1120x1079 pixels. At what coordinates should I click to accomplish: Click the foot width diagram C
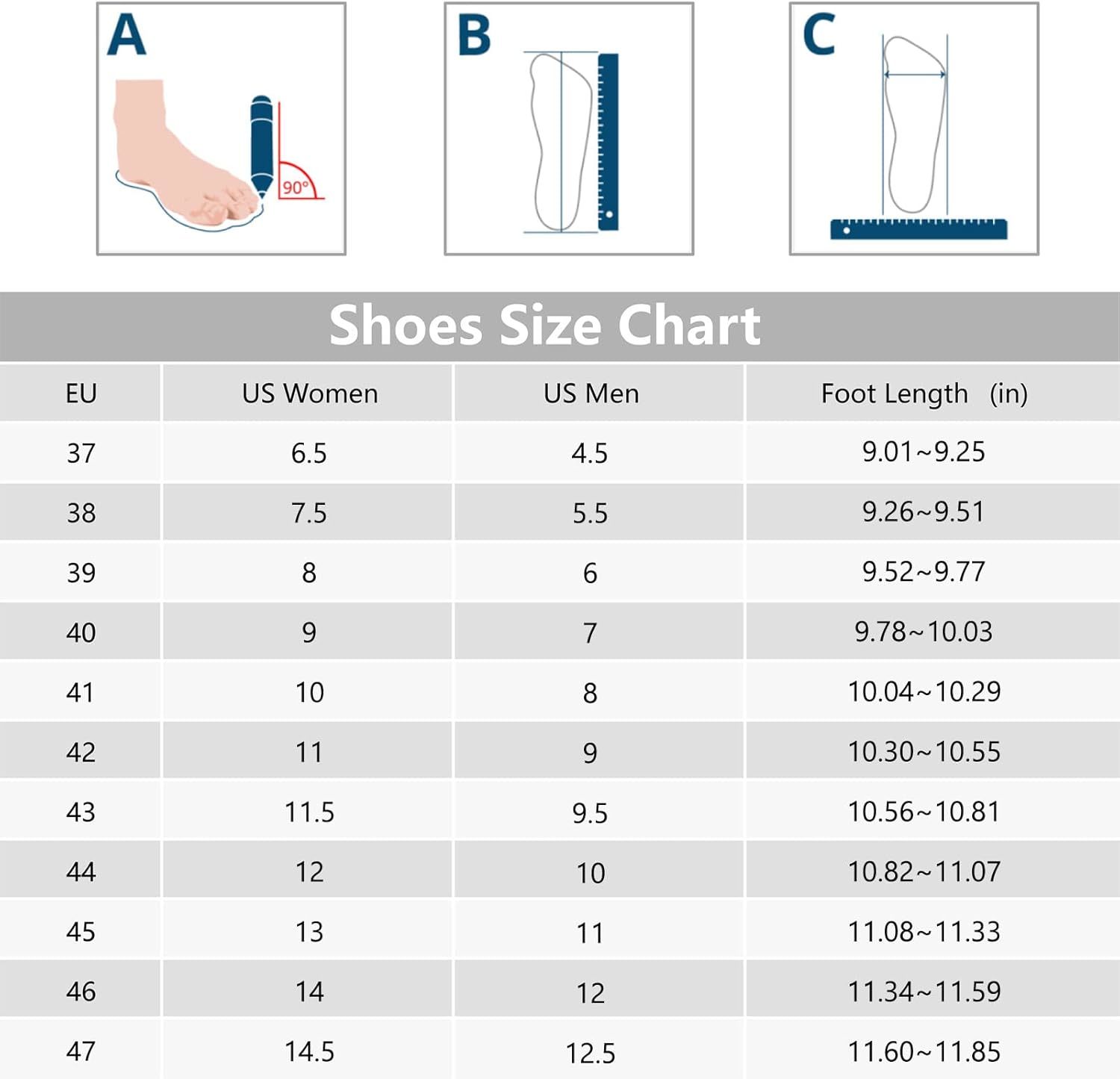coord(914,128)
